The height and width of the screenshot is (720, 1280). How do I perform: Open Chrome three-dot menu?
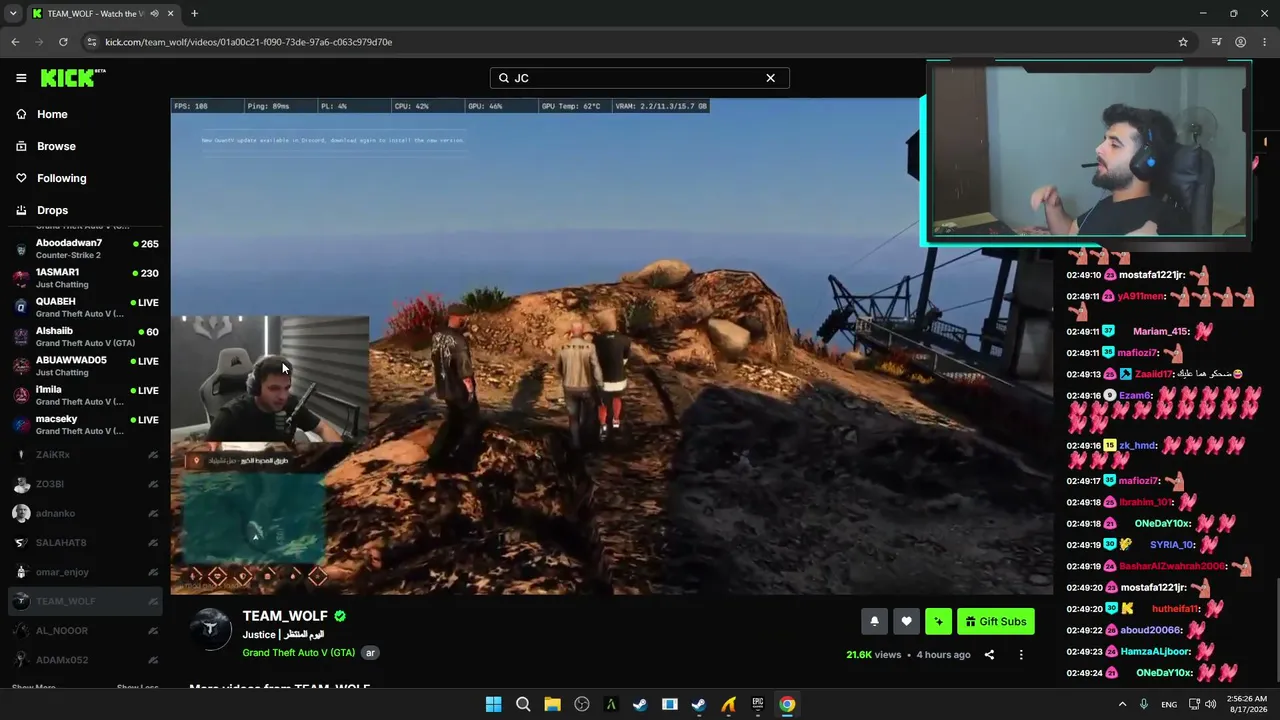[x=1265, y=42]
